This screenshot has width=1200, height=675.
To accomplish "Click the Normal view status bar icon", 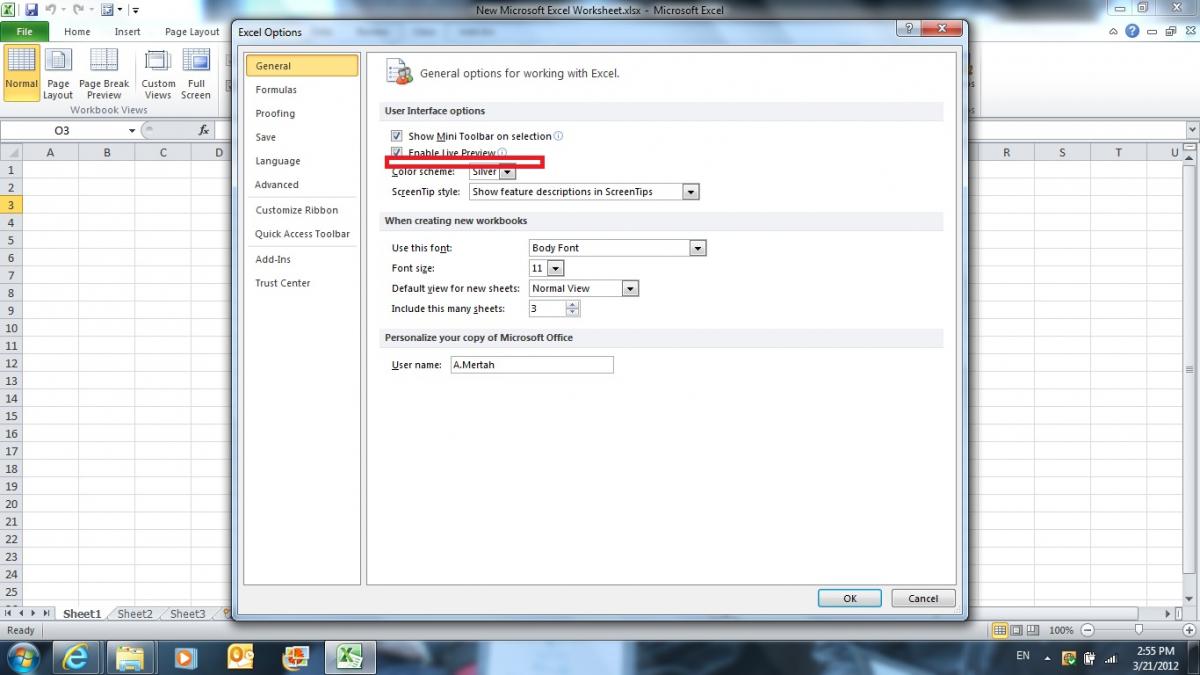I will click(1000, 630).
